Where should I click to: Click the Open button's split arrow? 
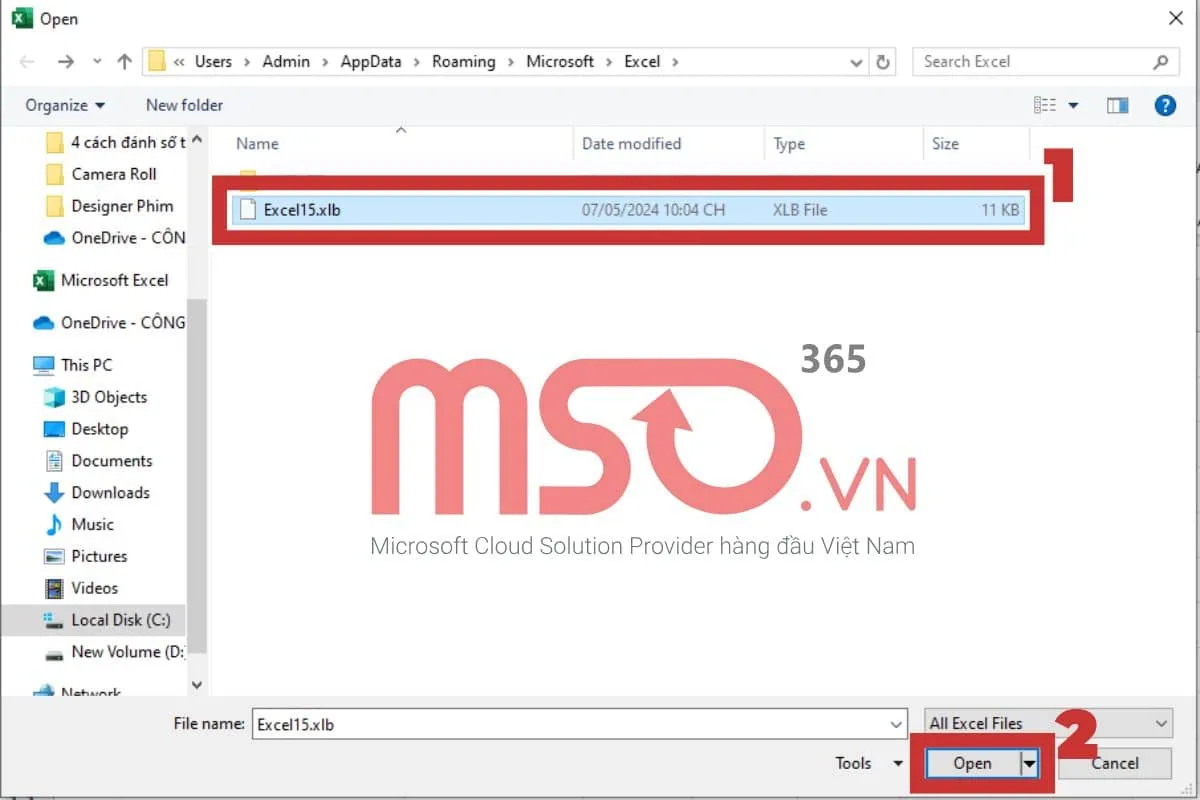coord(1028,764)
